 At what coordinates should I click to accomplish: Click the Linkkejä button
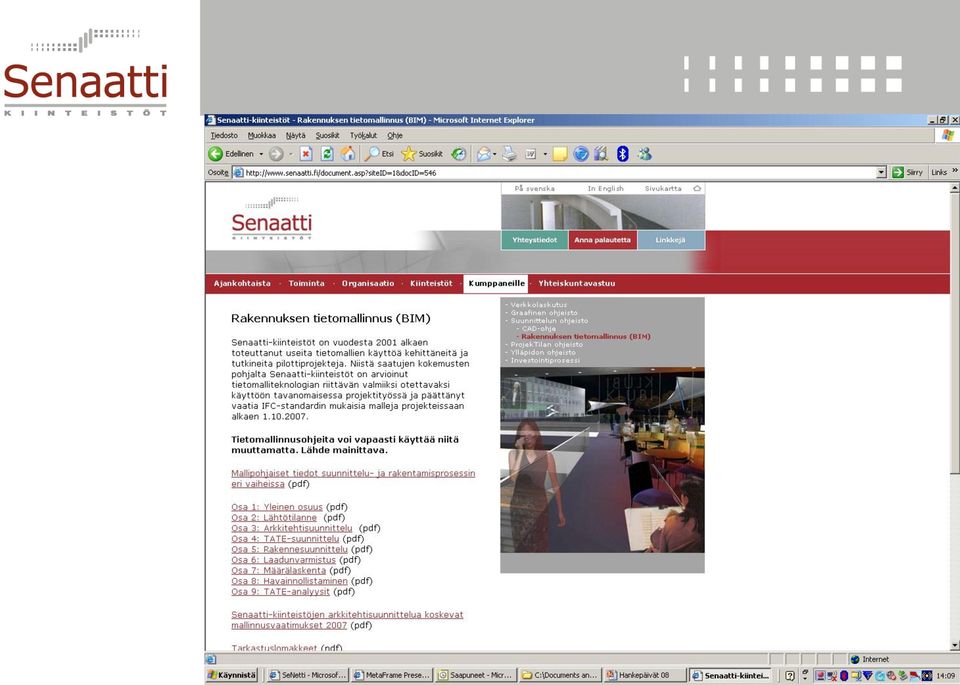[670, 240]
